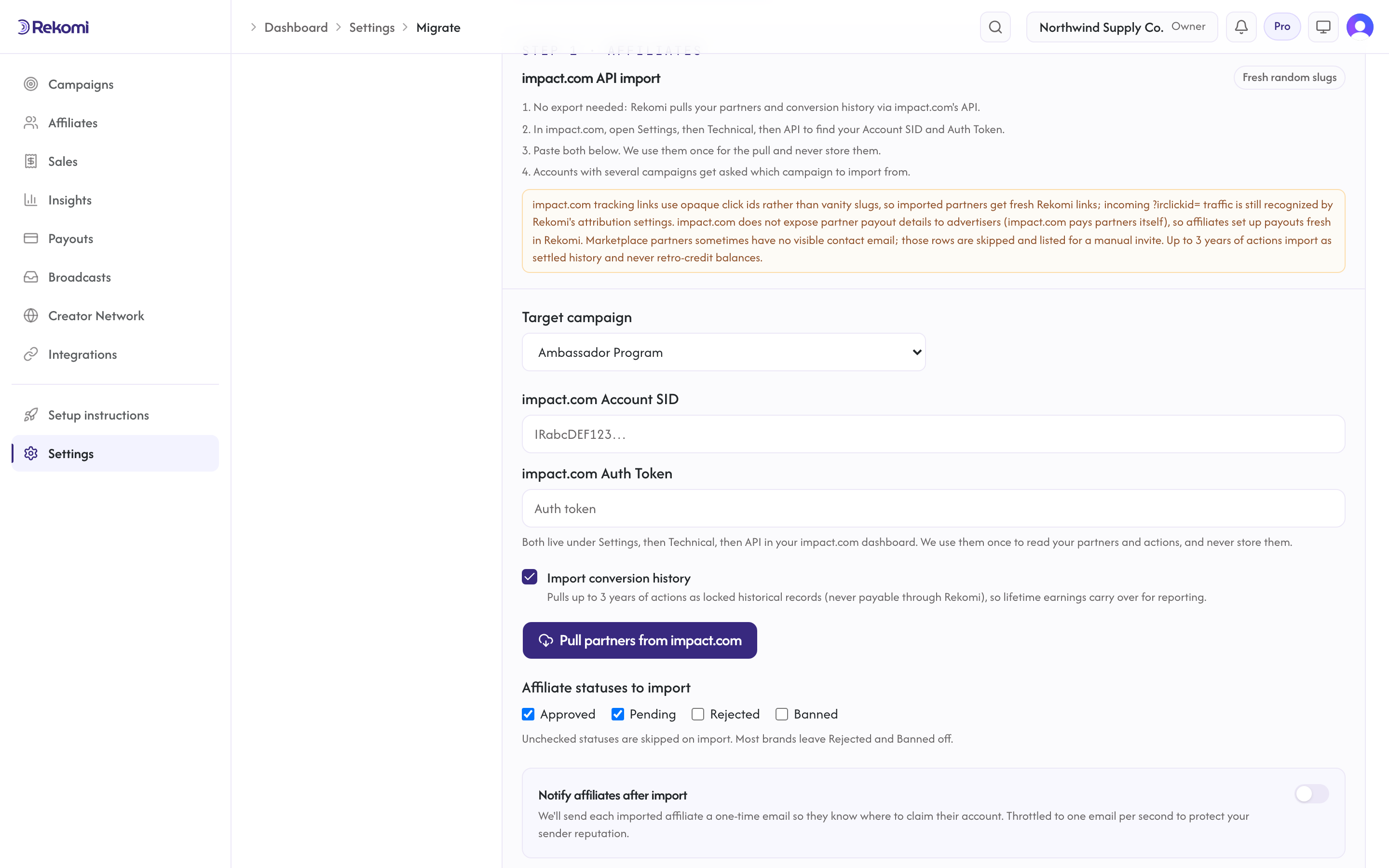Screen dimensions: 1389x868
Task: Focus the impact.com Auth Token field
Action: (x=933, y=508)
